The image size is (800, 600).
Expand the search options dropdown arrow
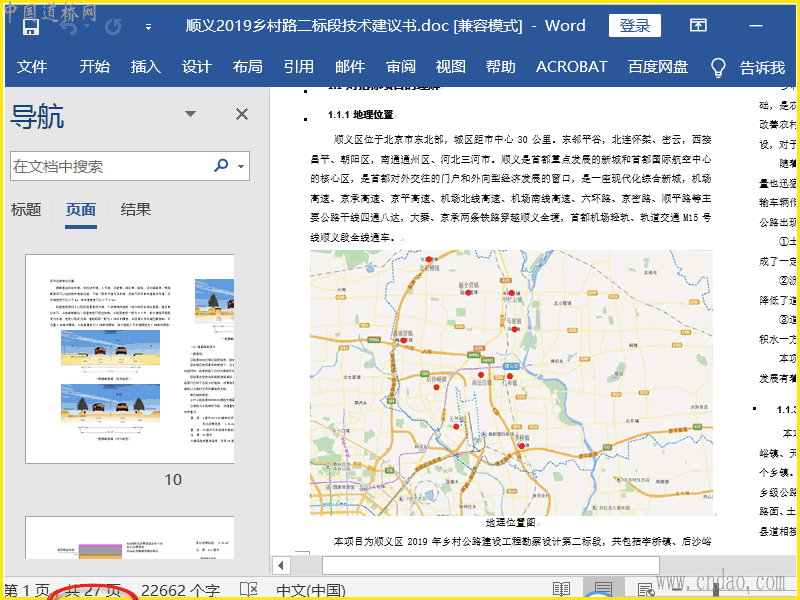click(x=243, y=166)
